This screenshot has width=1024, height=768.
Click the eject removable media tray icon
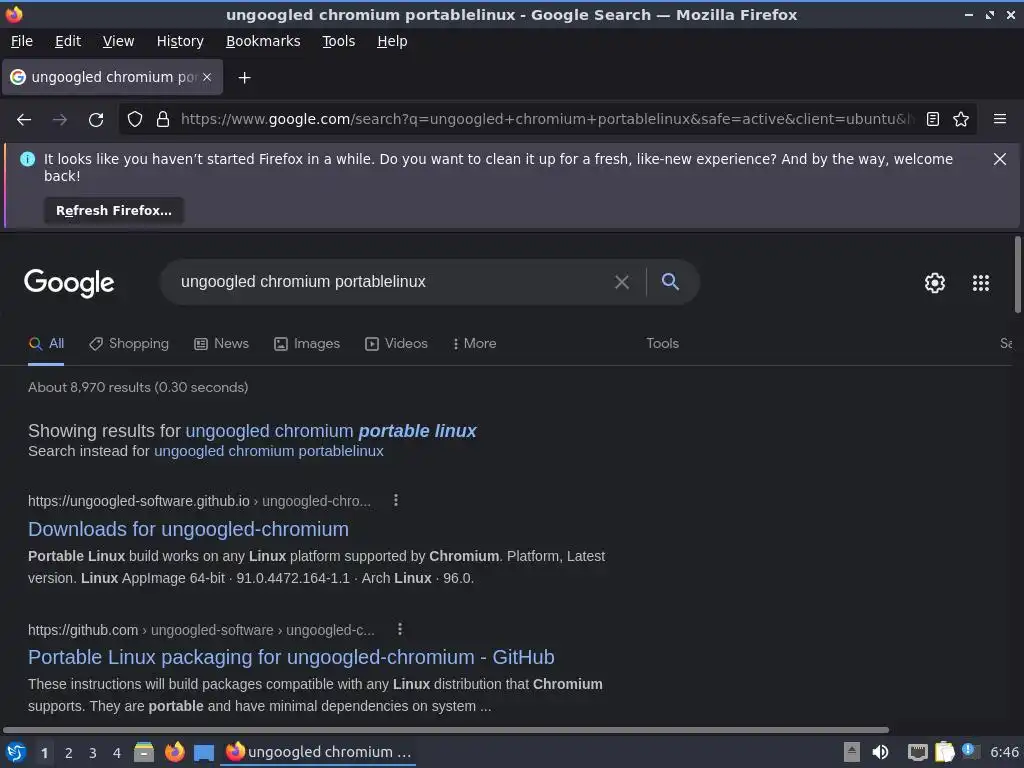851,752
